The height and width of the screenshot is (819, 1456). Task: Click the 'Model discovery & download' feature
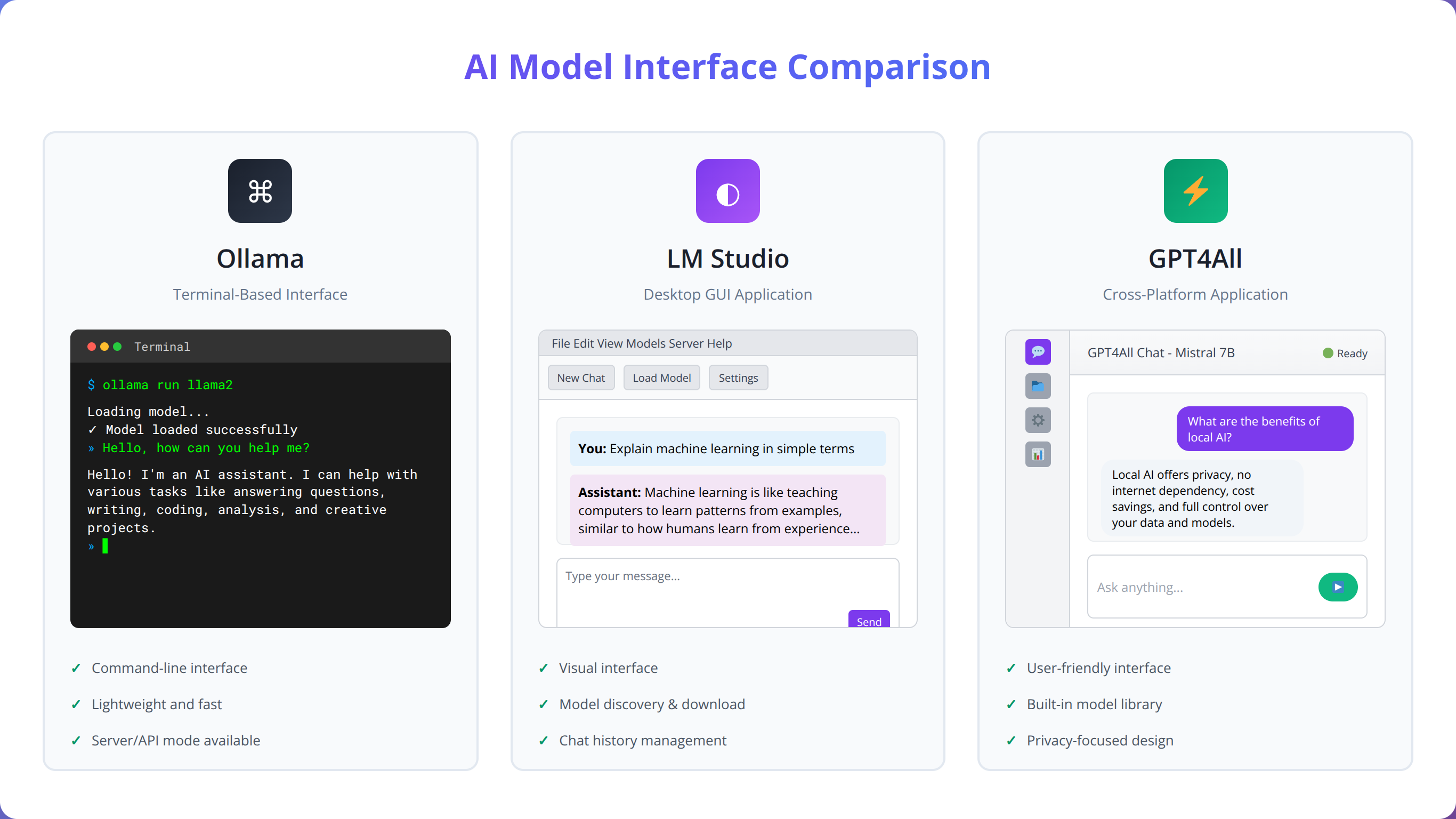coord(652,704)
